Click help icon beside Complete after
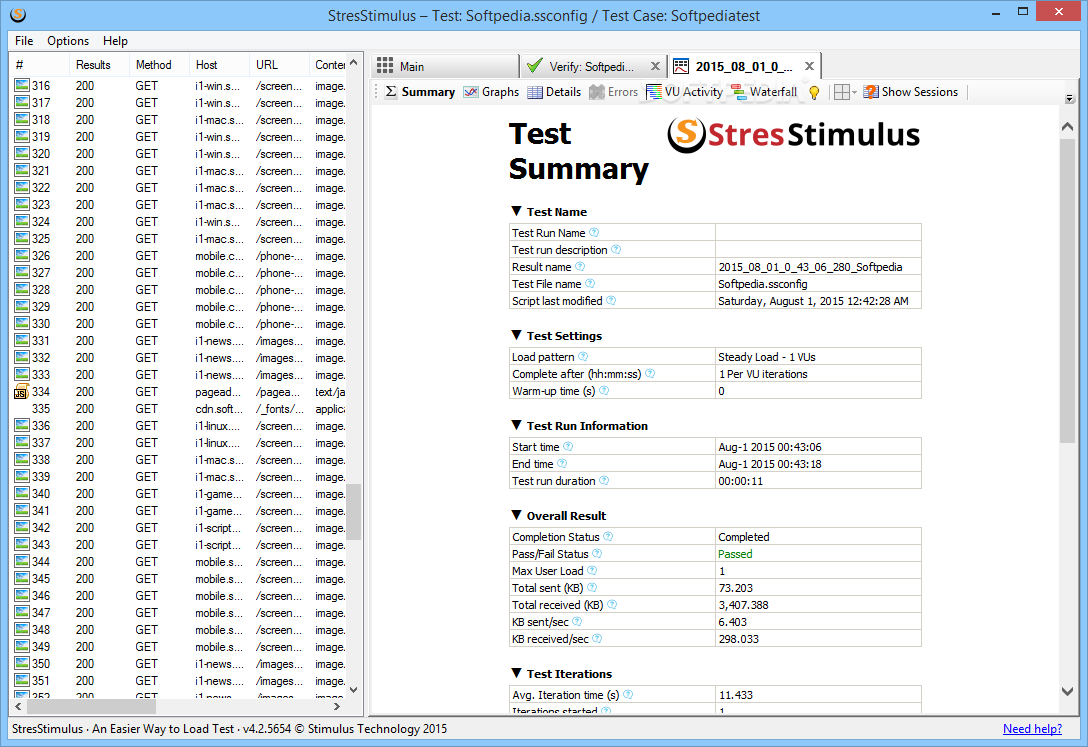 pos(649,373)
